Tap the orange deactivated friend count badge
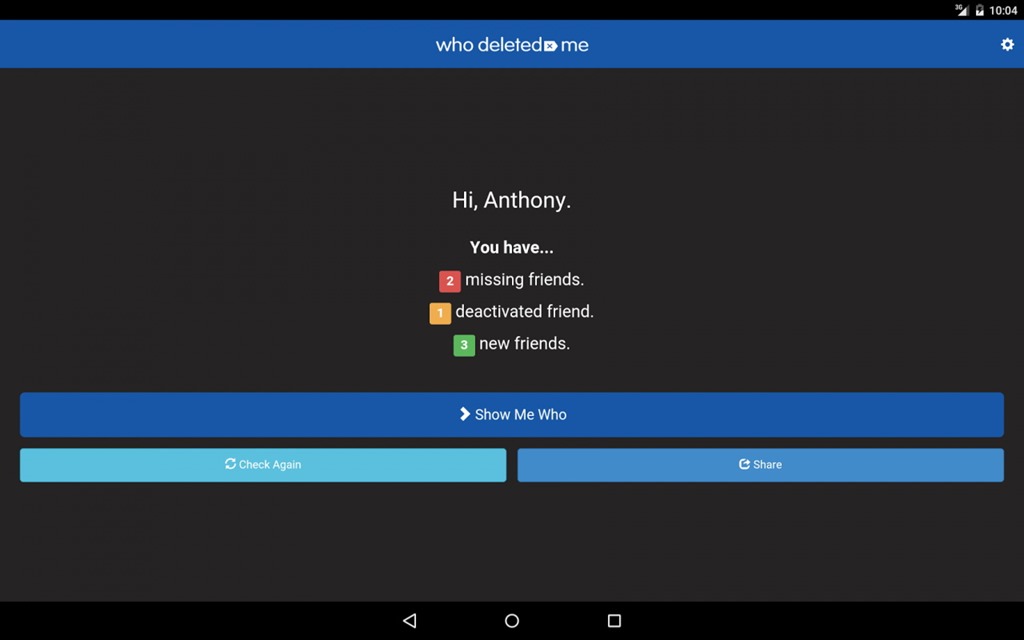Viewport: 1024px width, 640px height. tap(440, 313)
